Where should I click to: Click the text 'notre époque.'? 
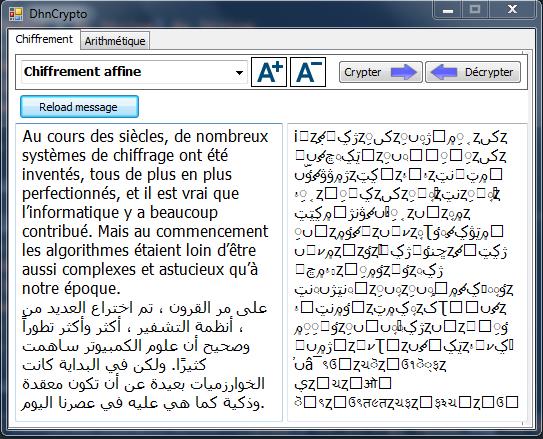(71, 288)
